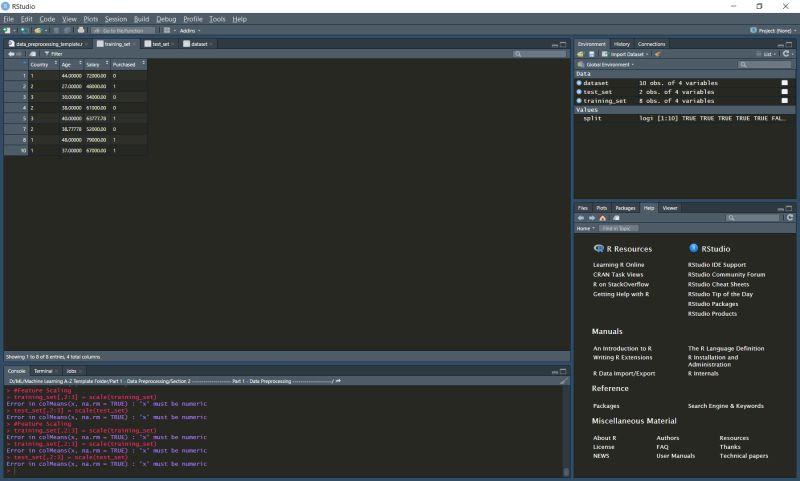This screenshot has height=481, width=800.
Task: Click the Filter button in data viewer
Action: (54, 54)
